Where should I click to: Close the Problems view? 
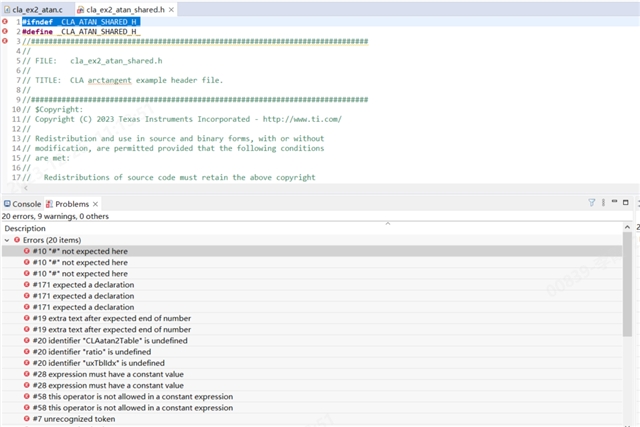[x=95, y=204]
